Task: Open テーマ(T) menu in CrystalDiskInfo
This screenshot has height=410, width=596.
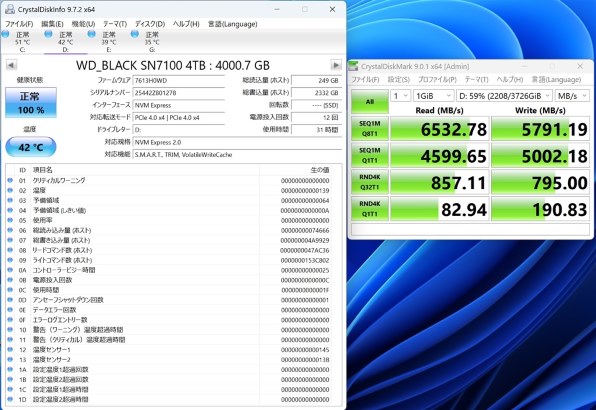Action: pos(115,24)
